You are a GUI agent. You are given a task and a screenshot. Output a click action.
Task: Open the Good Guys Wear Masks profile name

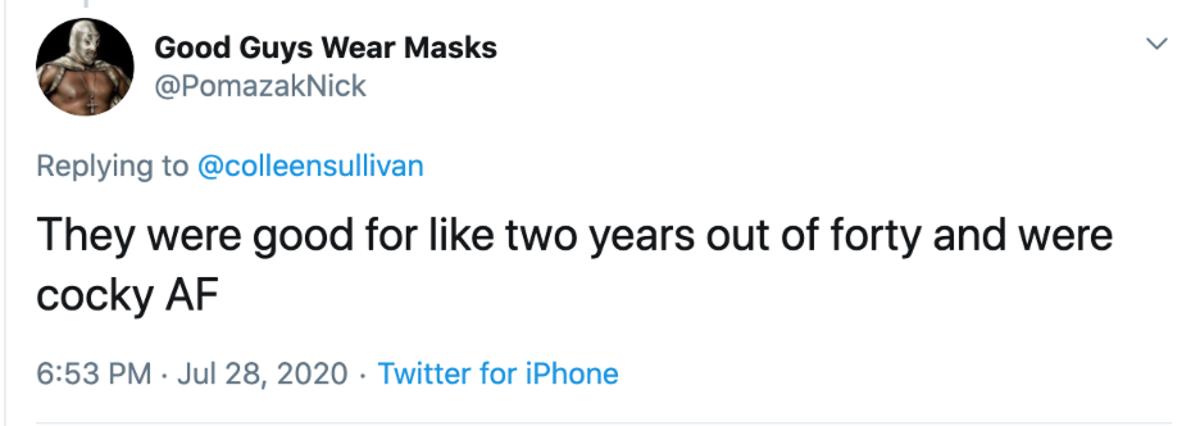[x=325, y=47]
